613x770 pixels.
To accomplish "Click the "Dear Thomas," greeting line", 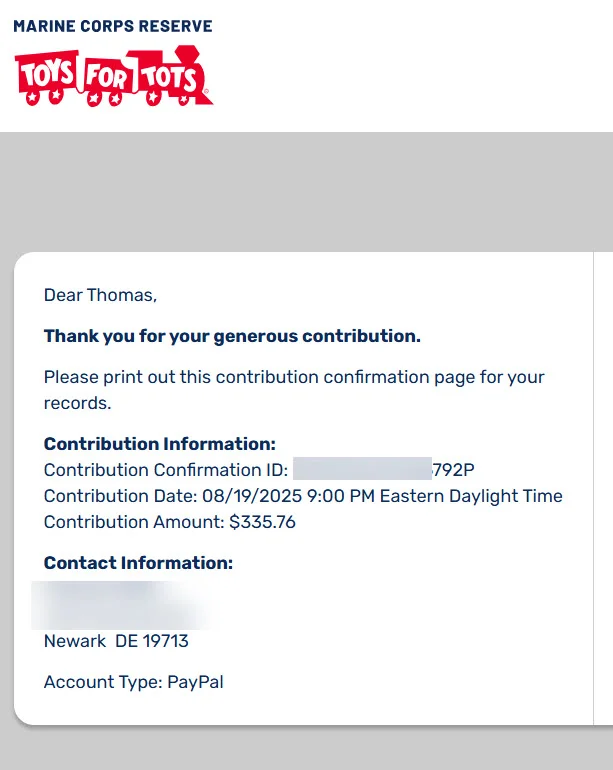I will (100, 295).
